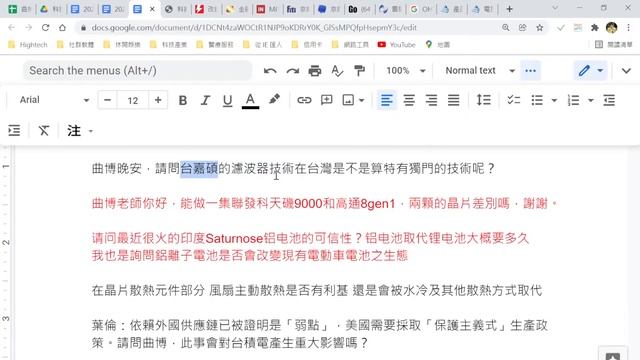
Task: Click the bulleted list icon
Action: tap(537, 100)
